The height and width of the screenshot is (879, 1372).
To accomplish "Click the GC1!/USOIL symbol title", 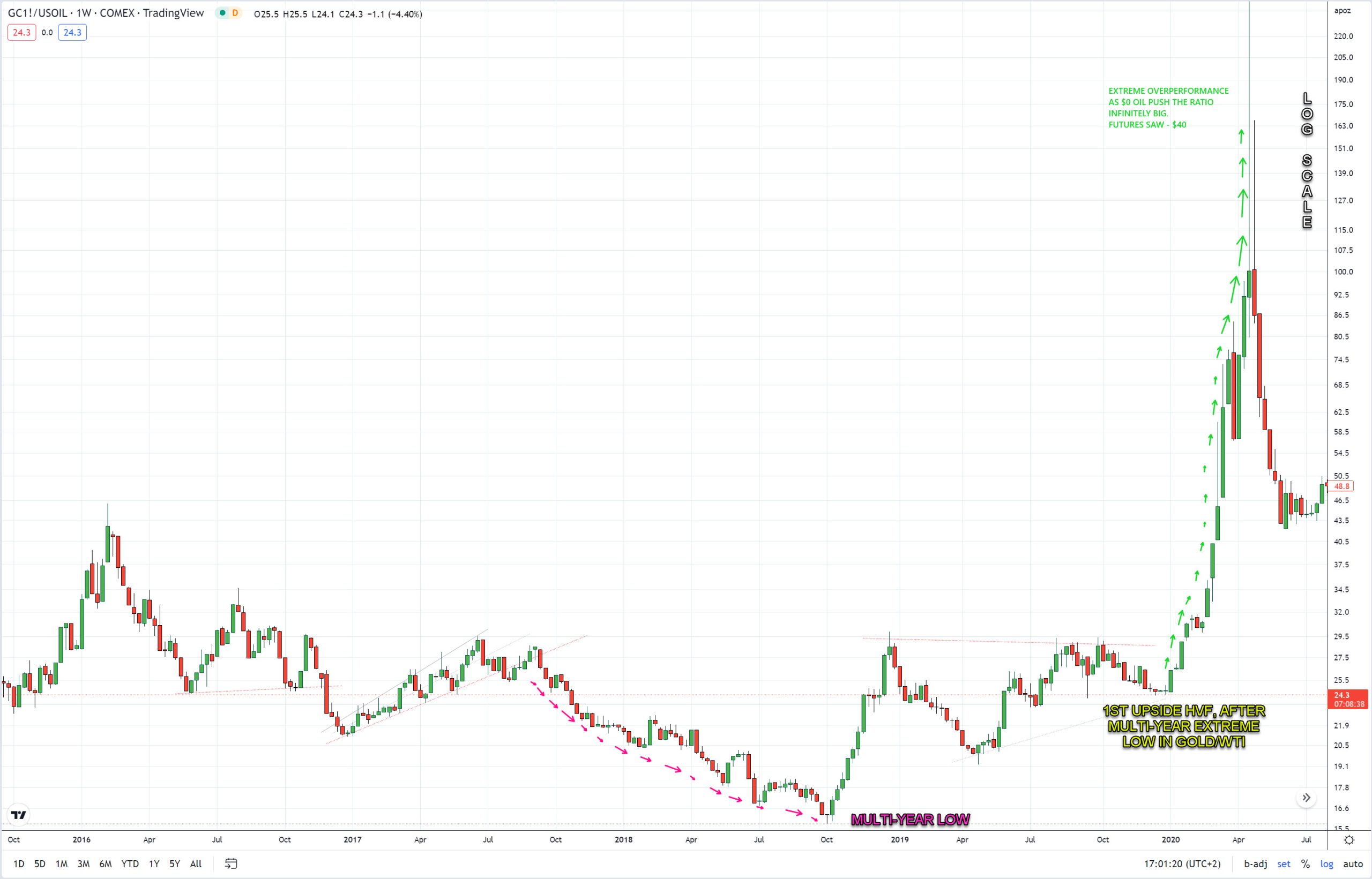I will point(38,13).
